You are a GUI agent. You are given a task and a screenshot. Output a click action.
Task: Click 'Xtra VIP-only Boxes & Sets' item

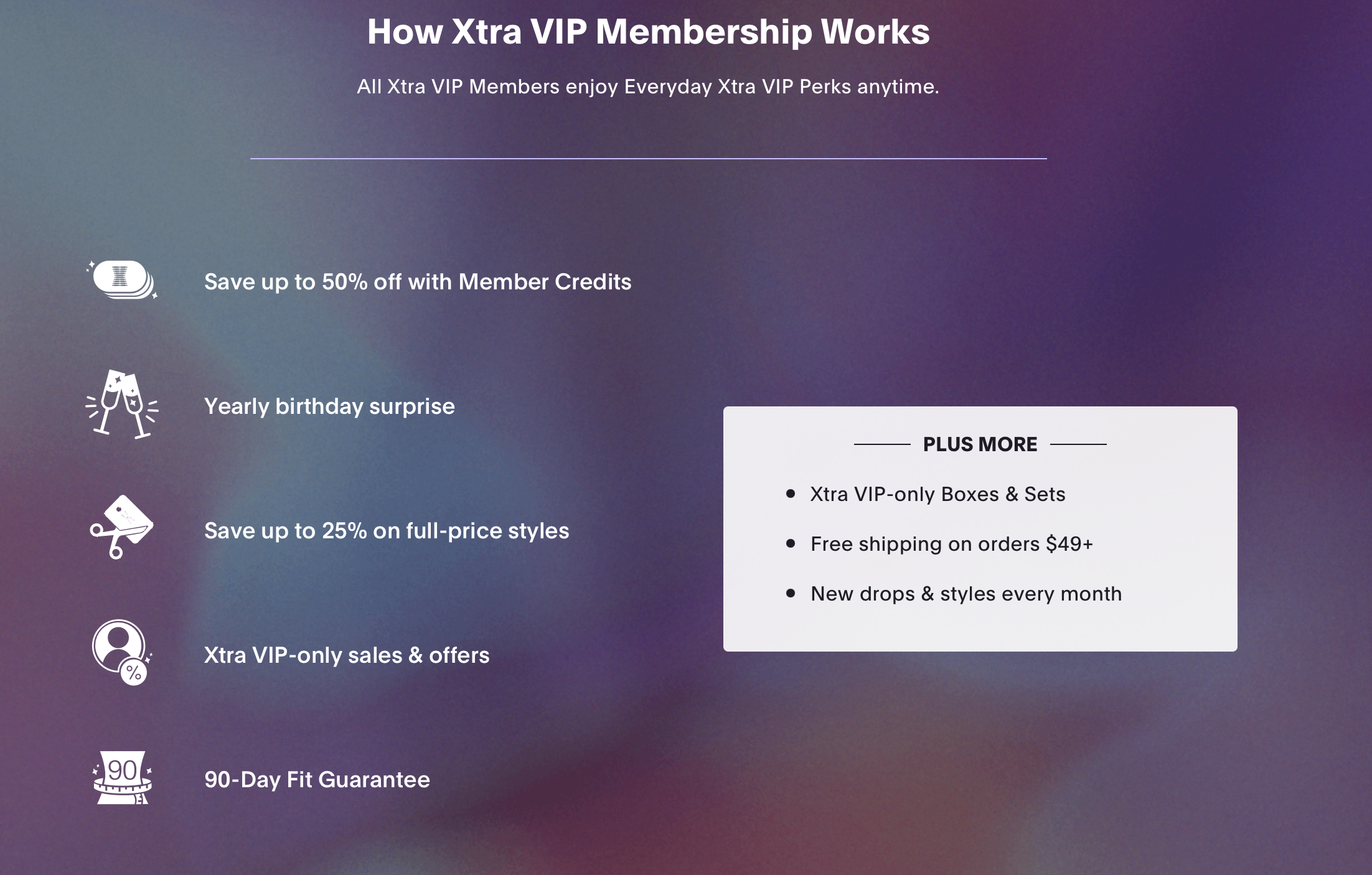click(x=937, y=494)
